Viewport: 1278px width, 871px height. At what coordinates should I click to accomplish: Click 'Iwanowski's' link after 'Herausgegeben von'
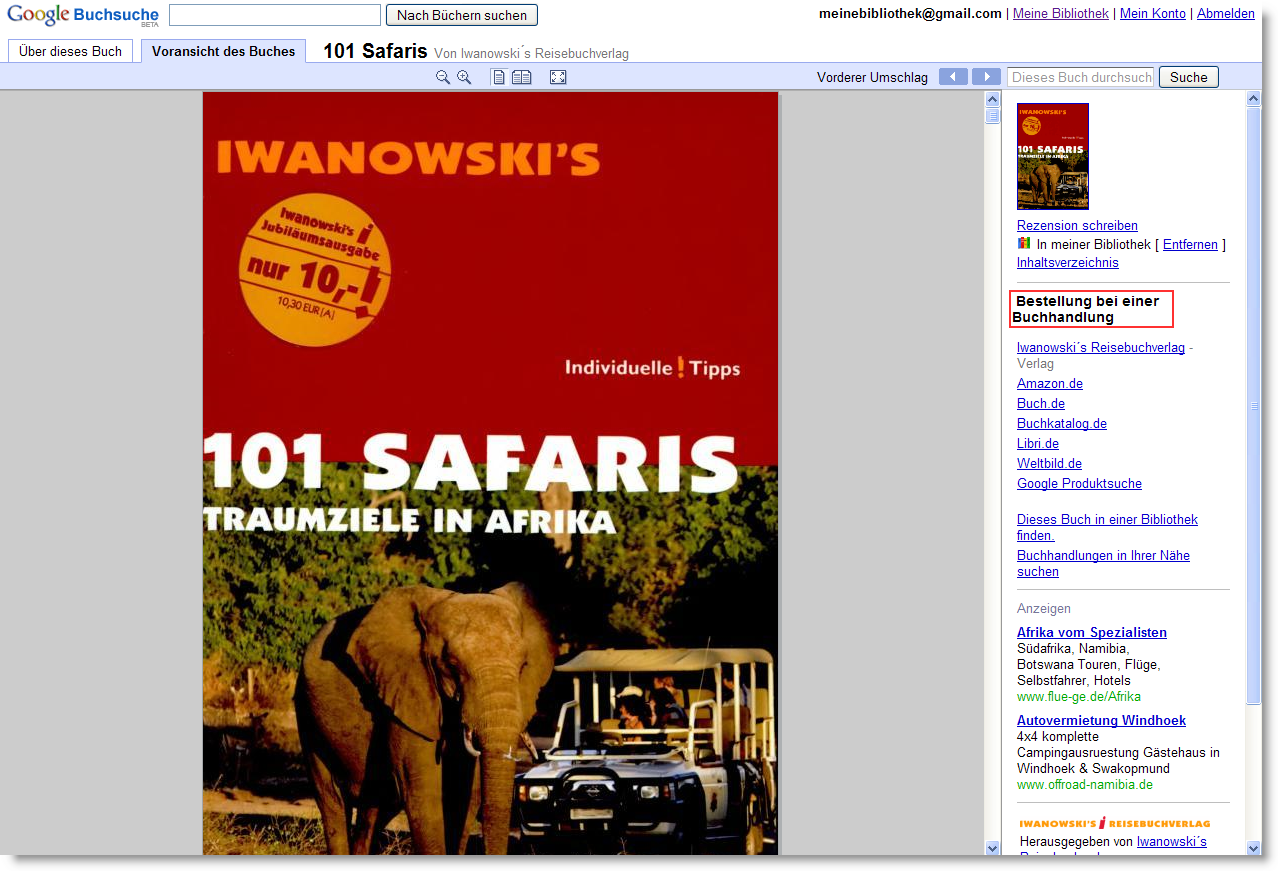pyautogui.click(x=1172, y=841)
